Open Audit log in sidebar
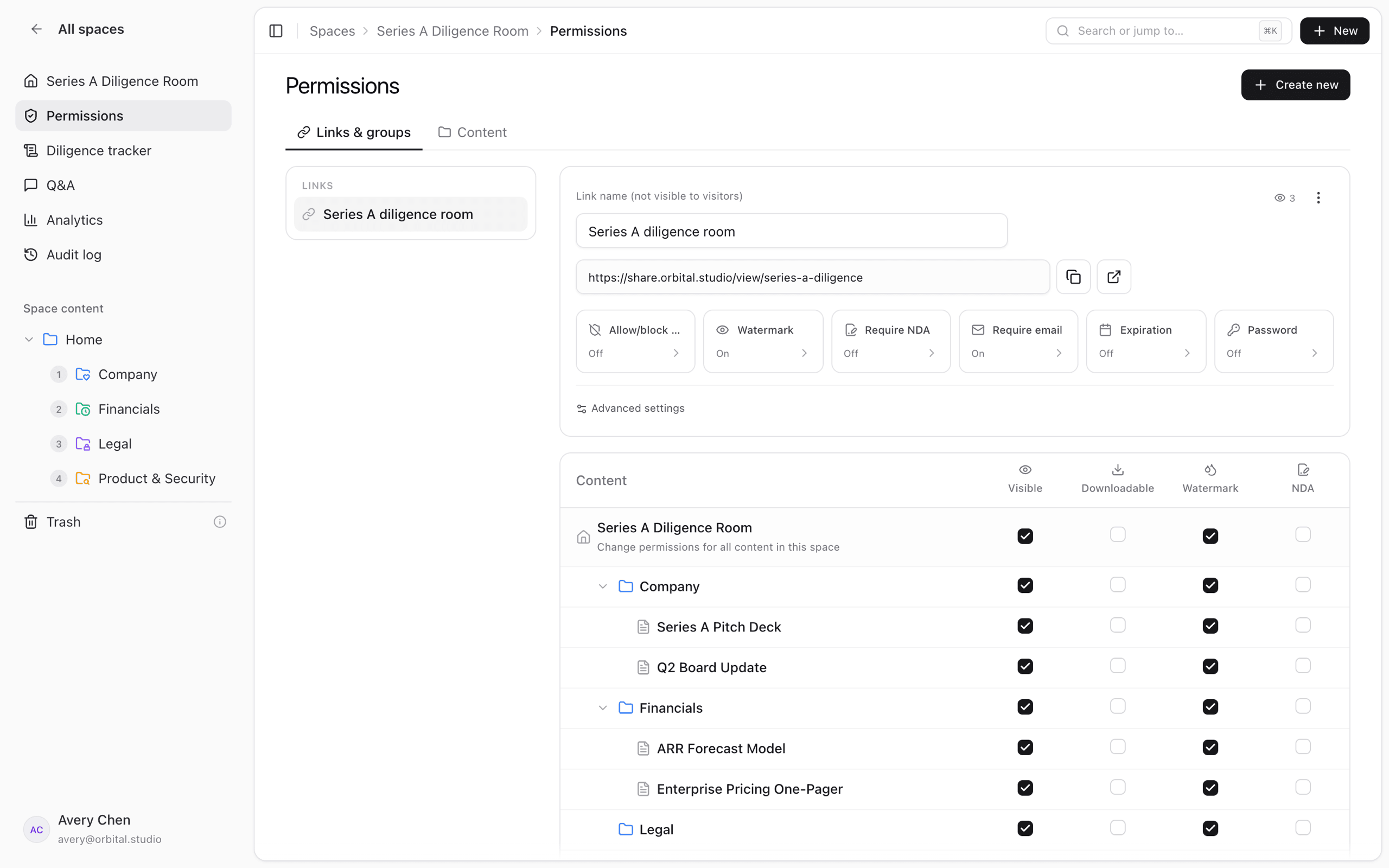Viewport: 1389px width, 868px height. [x=123, y=255]
